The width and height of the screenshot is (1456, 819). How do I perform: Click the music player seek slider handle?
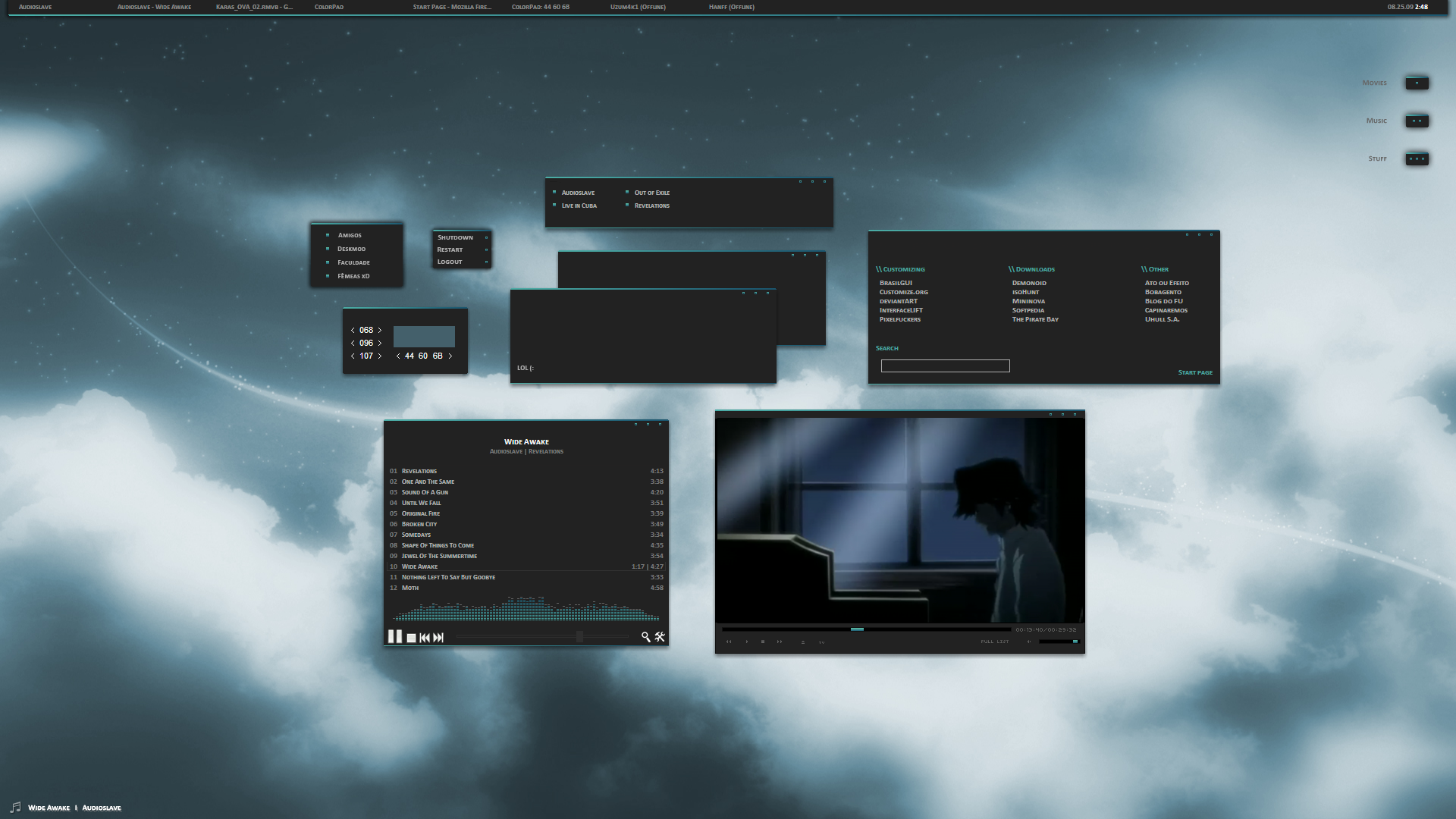click(x=579, y=636)
